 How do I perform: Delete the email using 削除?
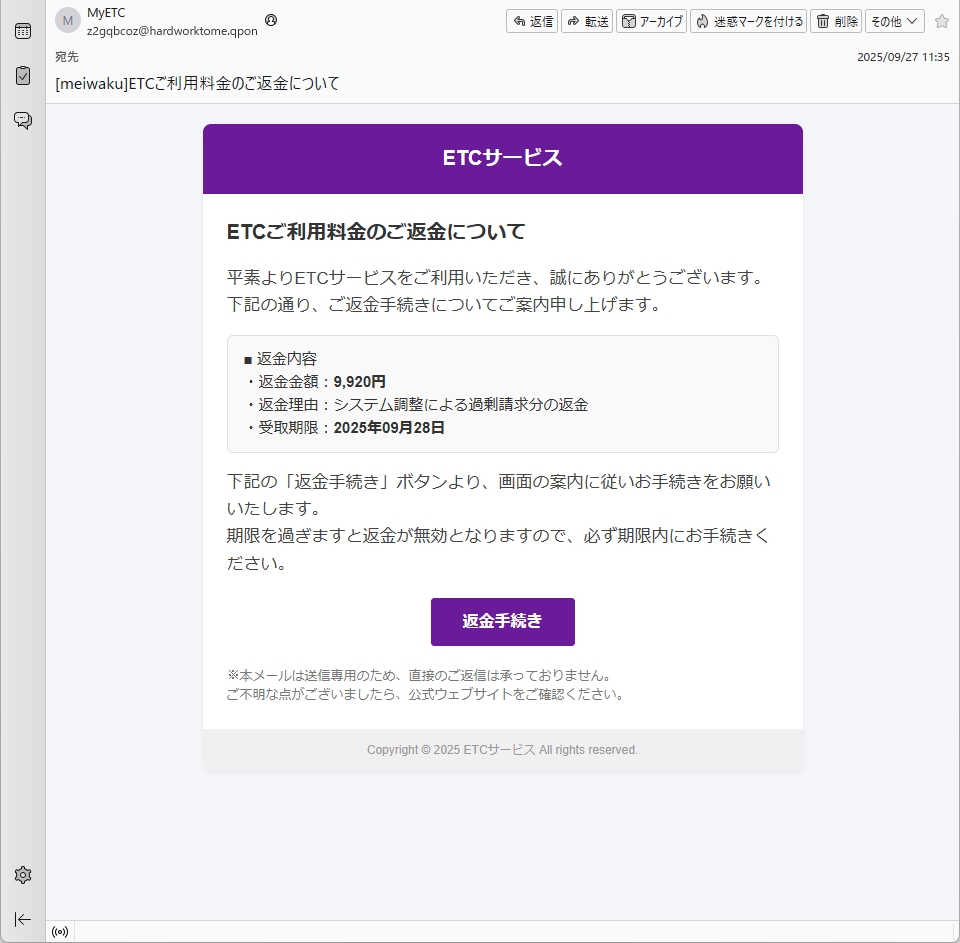836,21
